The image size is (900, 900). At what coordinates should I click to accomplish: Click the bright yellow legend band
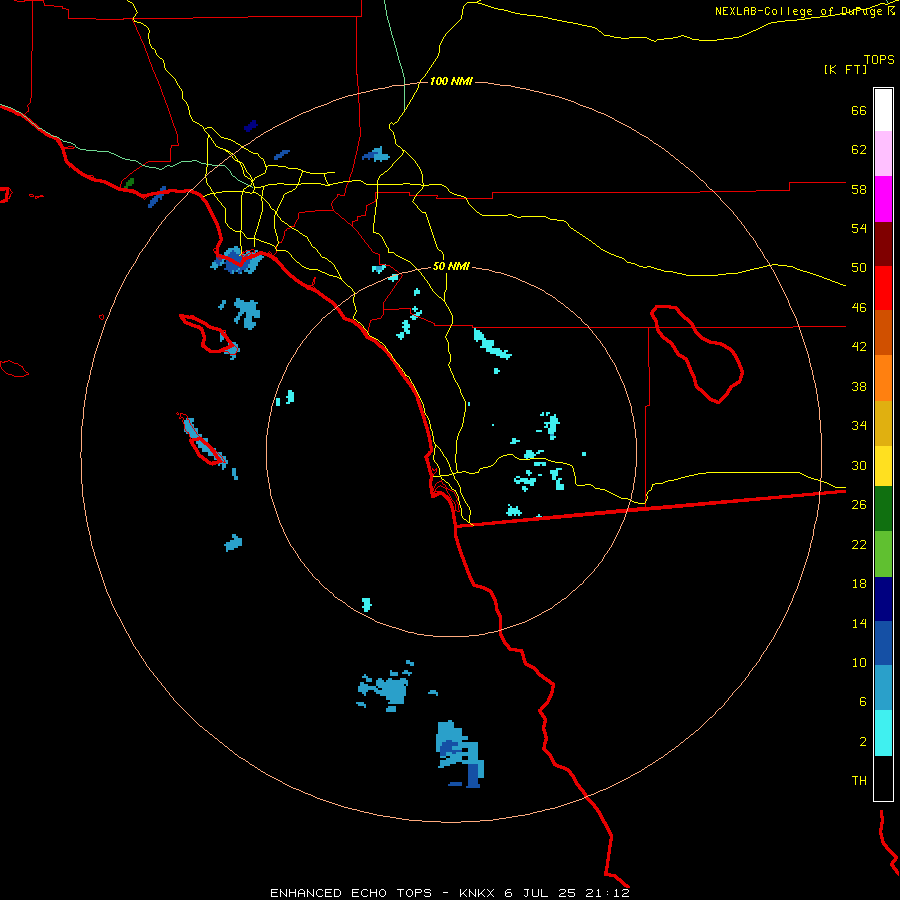[x=883, y=466]
